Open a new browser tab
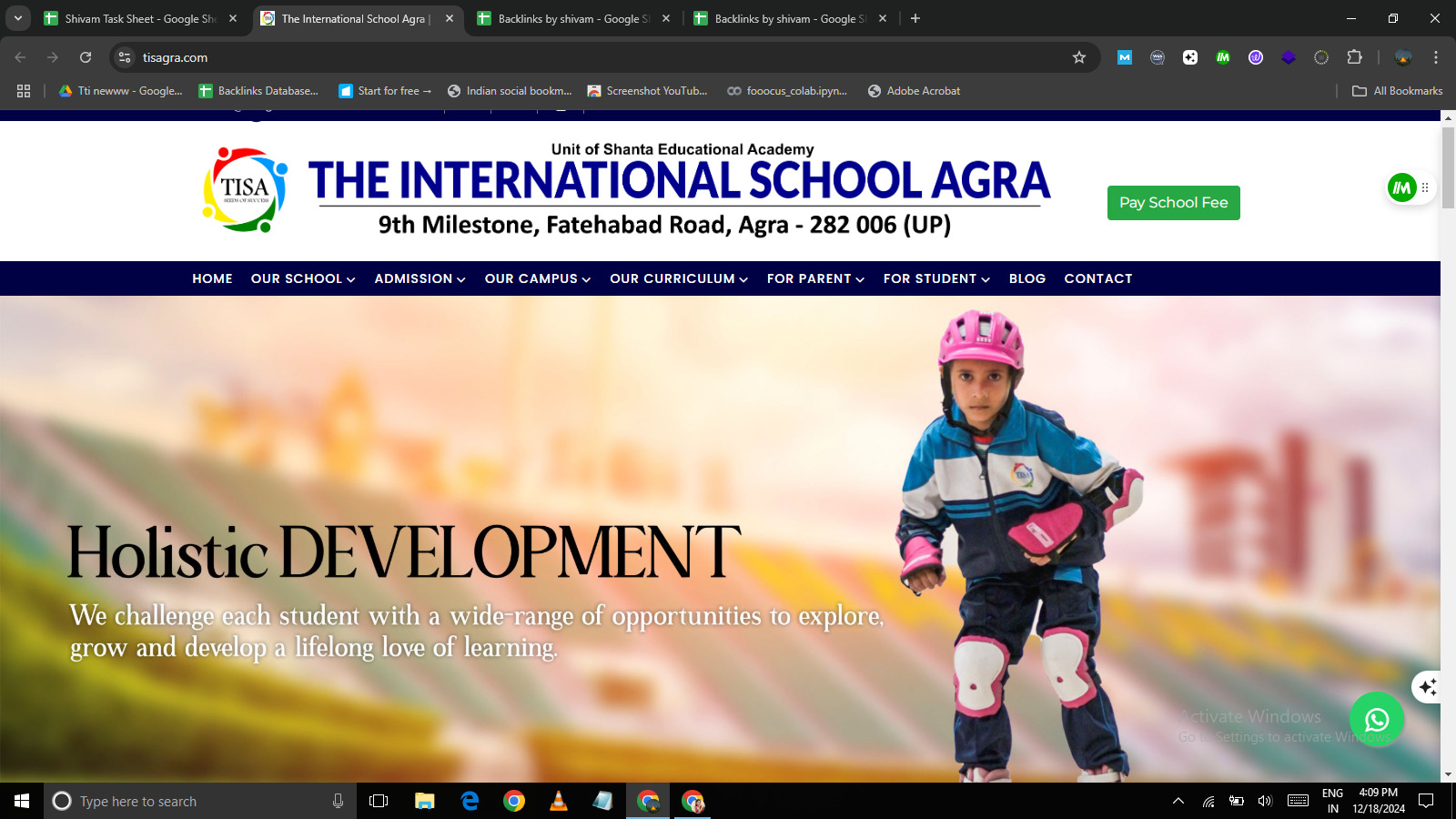1456x819 pixels. click(915, 18)
